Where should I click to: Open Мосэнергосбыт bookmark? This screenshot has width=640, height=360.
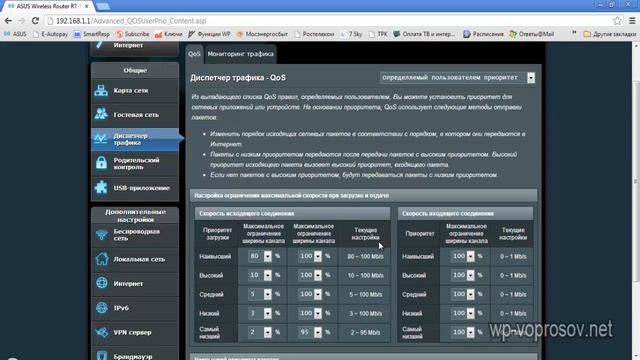click(x=262, y=34)
